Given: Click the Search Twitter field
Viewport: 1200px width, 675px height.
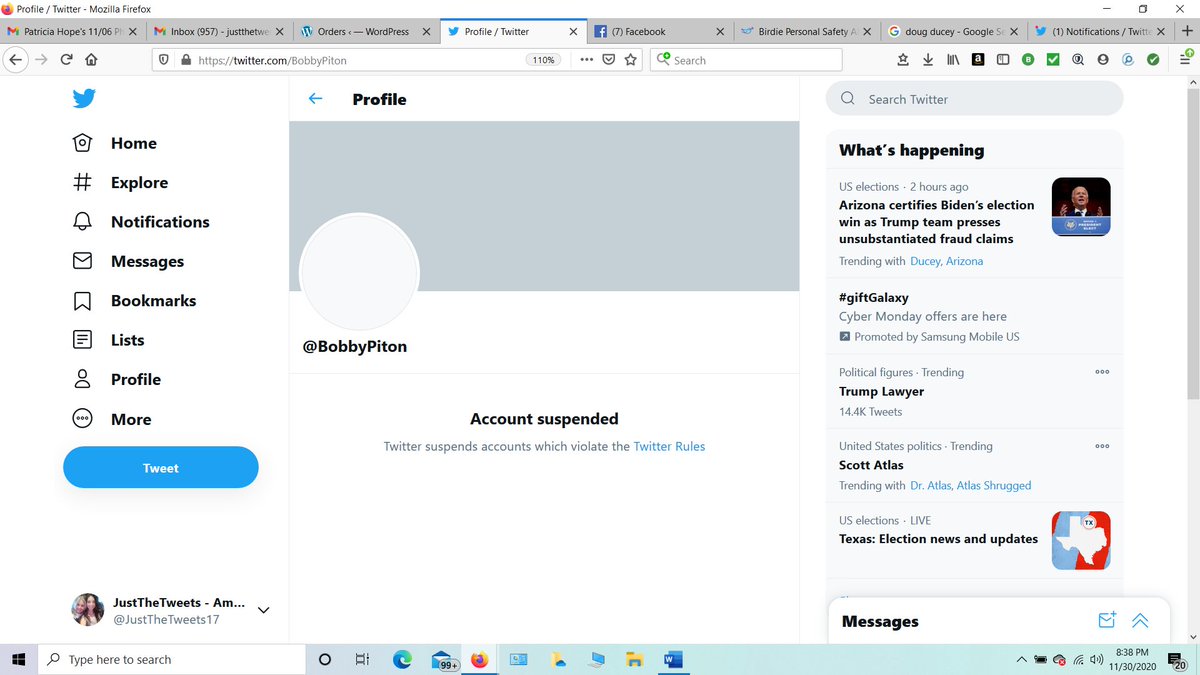Looking at the screenshot, I should pyautogui.click(x=974, y=99).
